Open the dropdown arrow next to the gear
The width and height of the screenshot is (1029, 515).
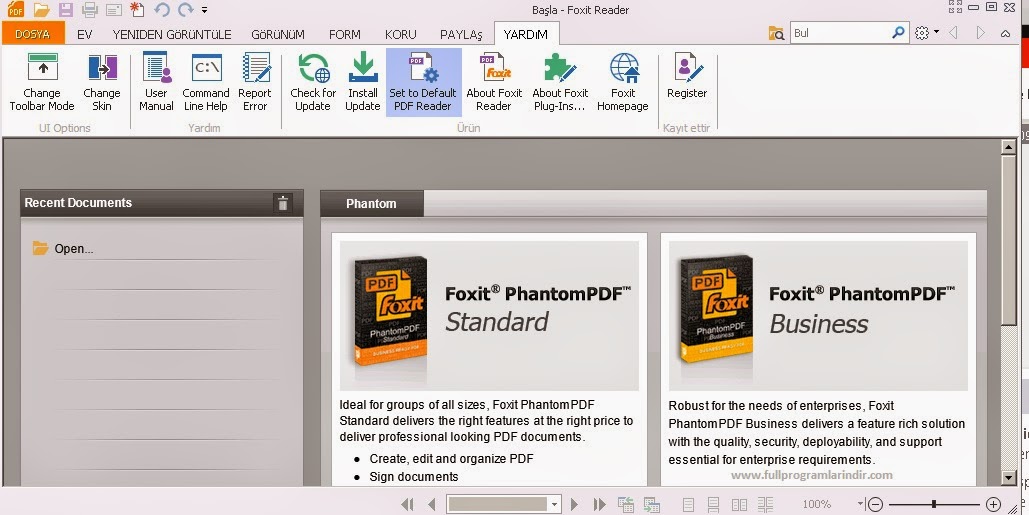pyautogui.click(x=936, y=31)
